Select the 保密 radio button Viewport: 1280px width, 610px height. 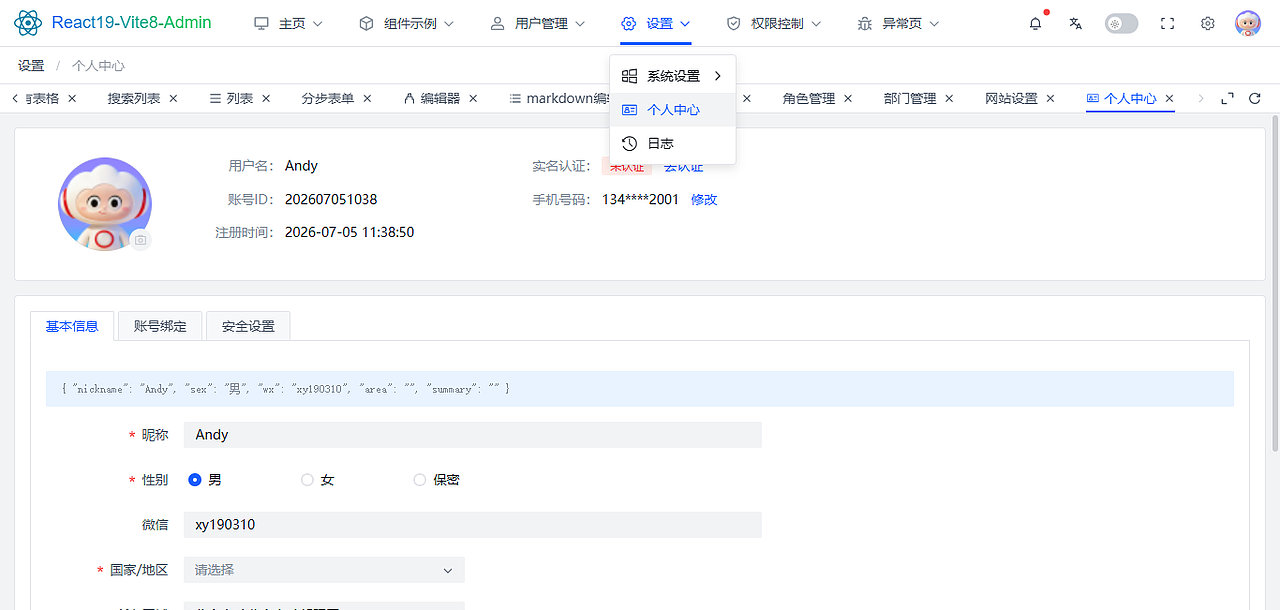click(420, 480)
